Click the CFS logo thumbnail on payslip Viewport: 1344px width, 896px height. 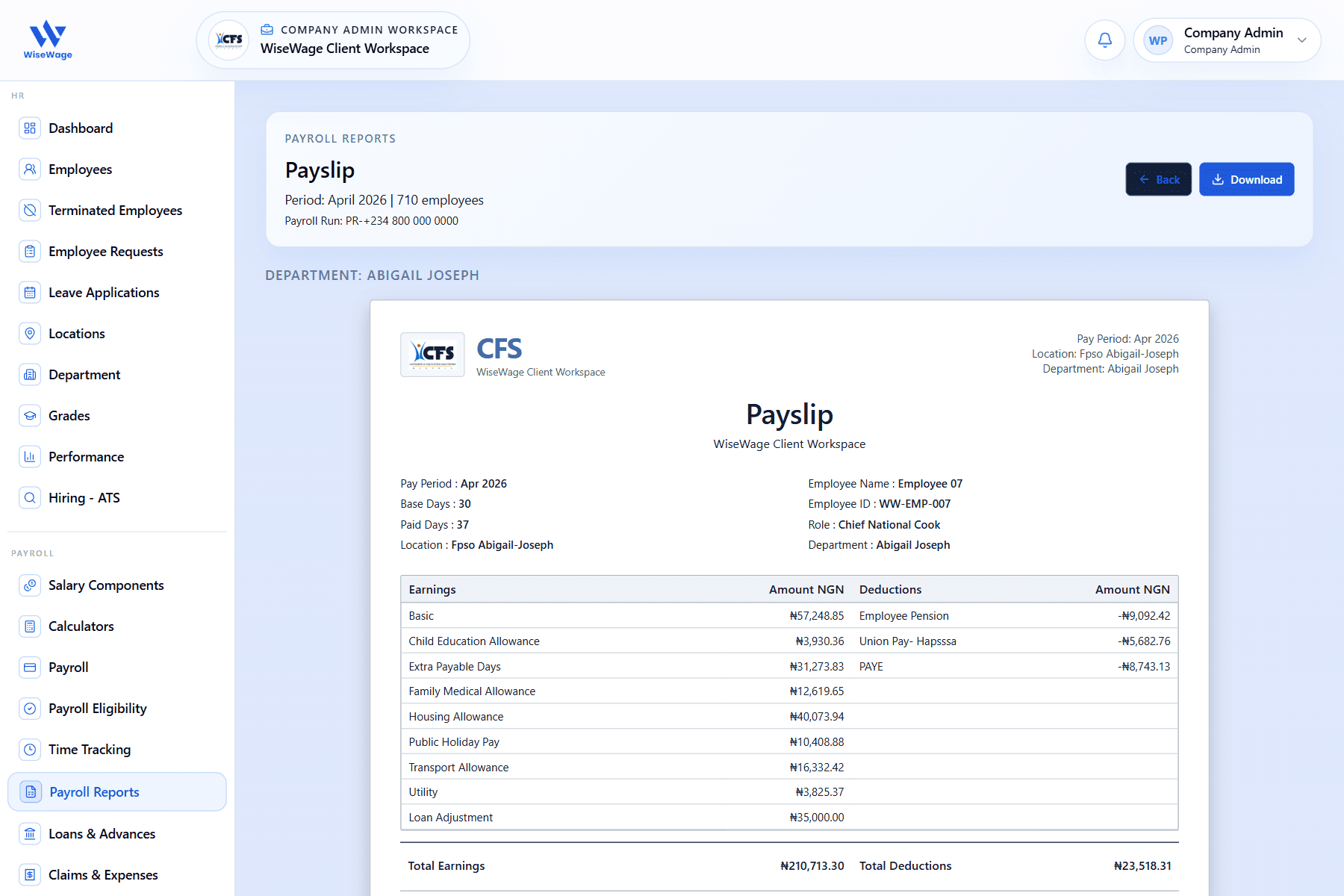(x=432, y=355)
